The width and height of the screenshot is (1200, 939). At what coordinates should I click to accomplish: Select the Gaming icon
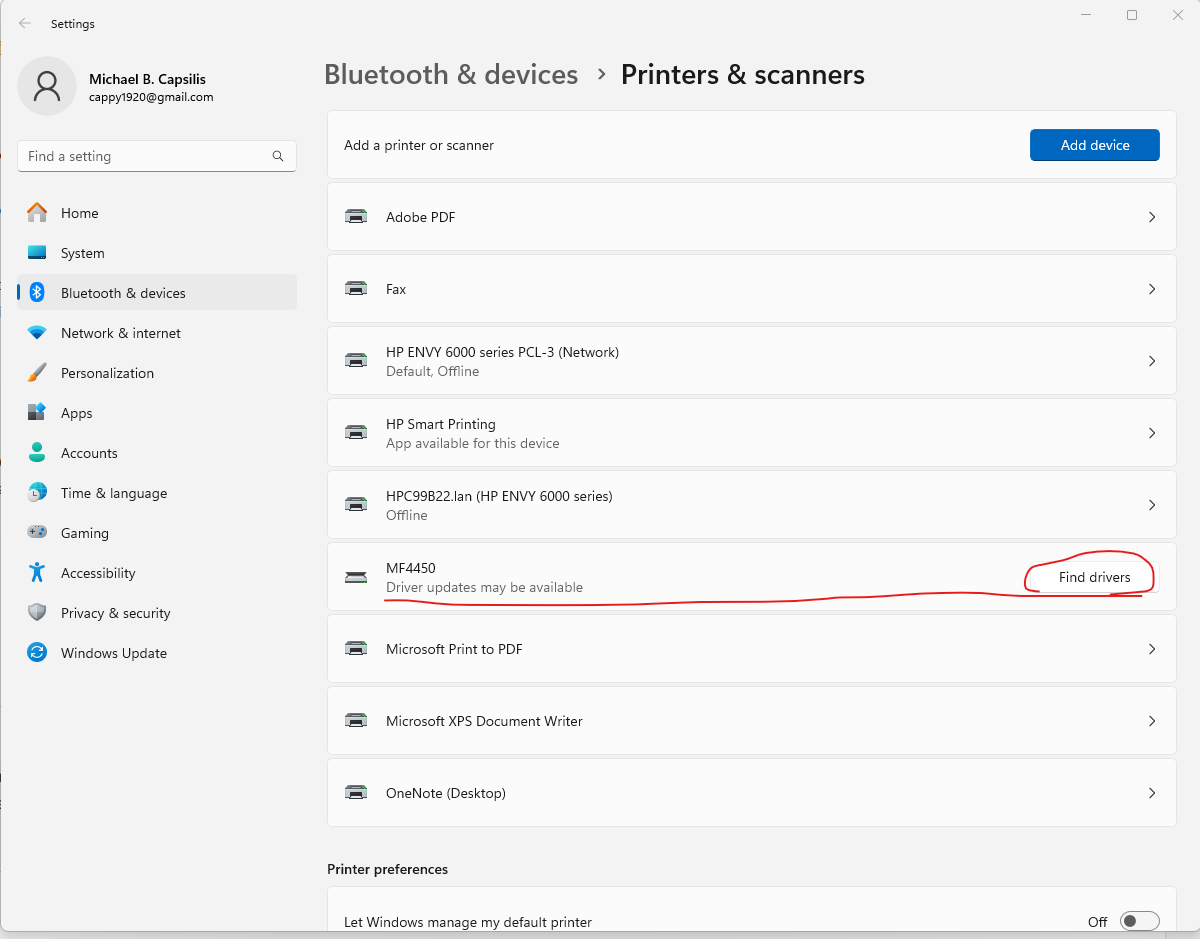36,533
